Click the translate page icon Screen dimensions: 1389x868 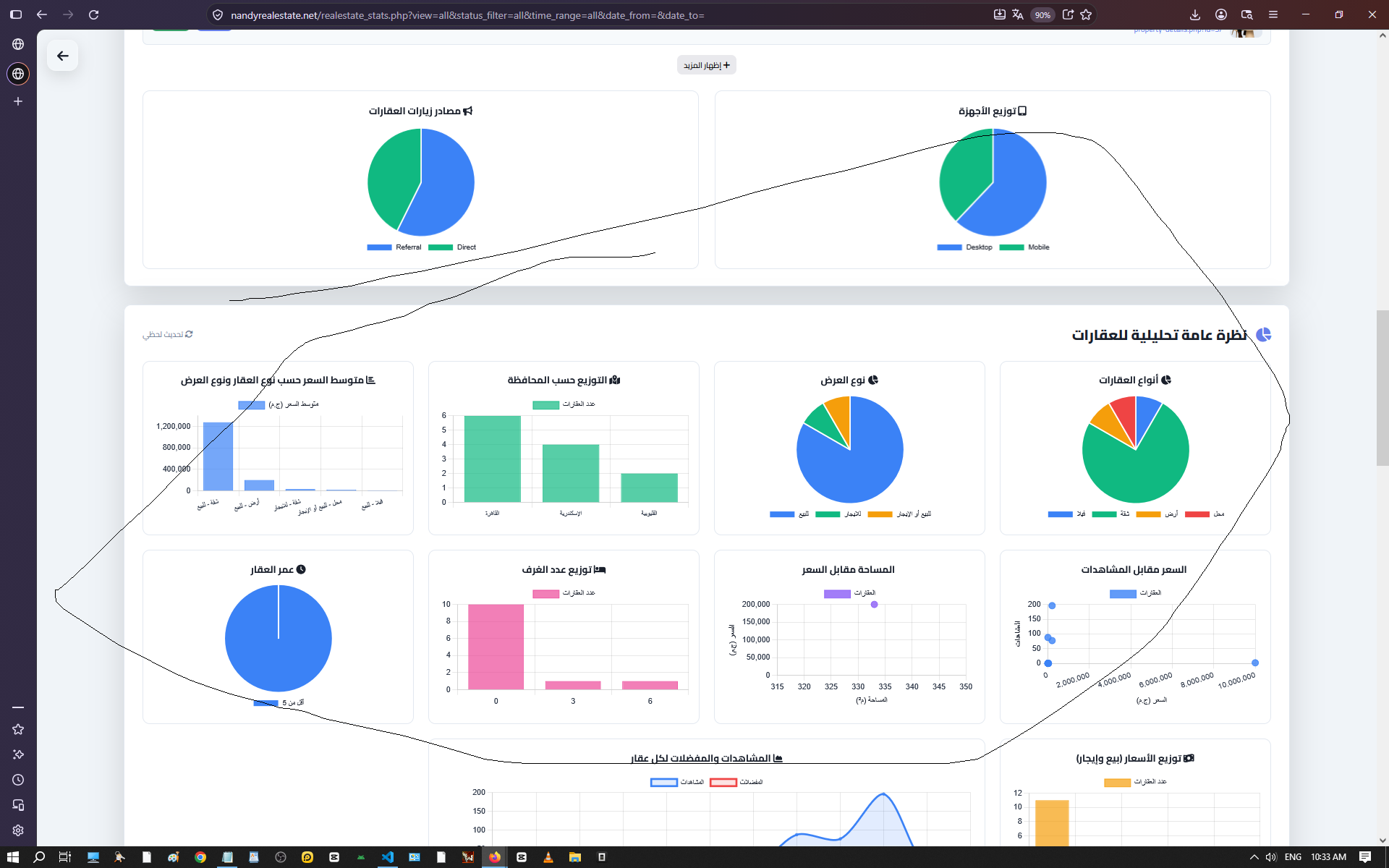pos(1019,14)
